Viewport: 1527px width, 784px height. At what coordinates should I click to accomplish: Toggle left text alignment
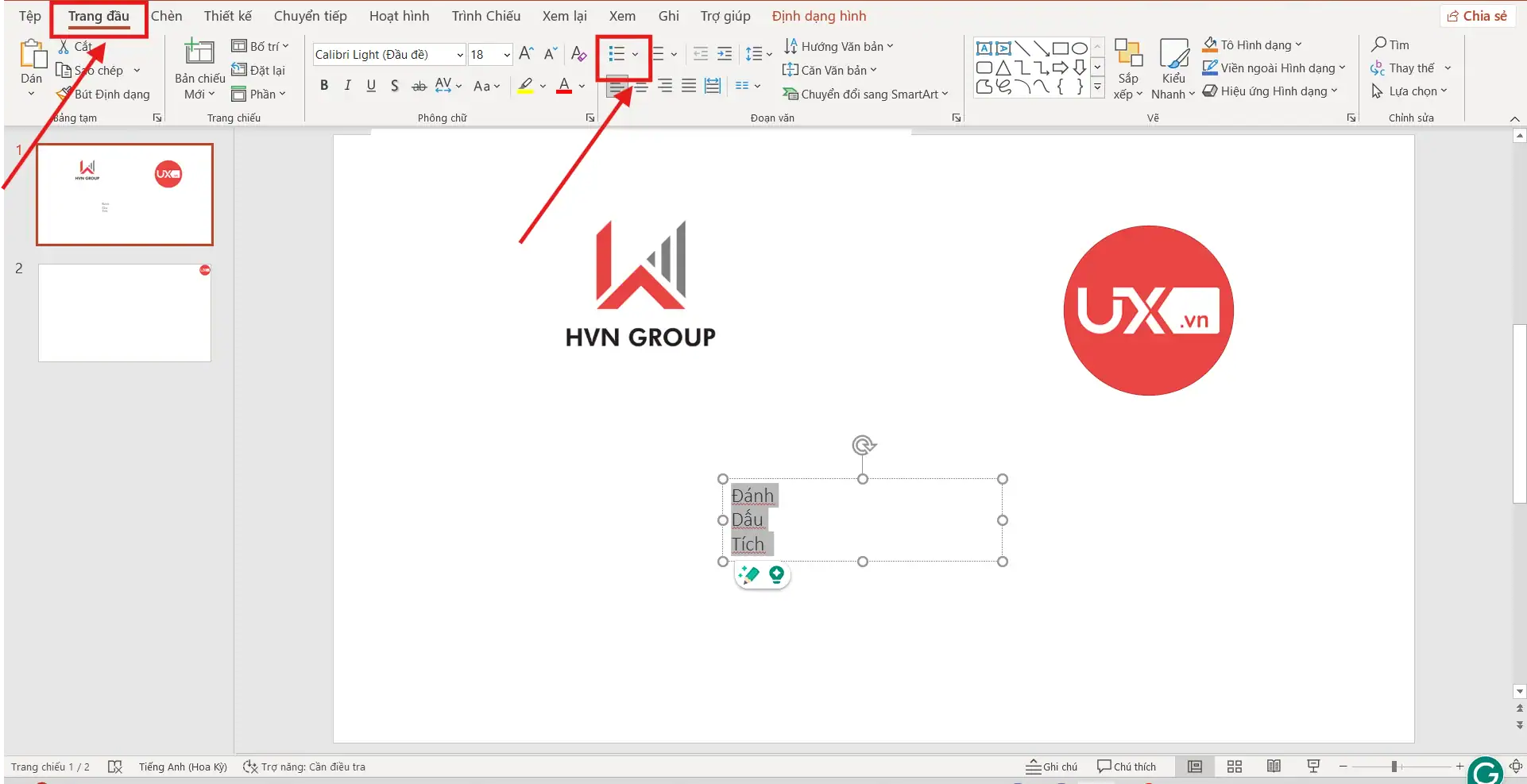[617, 86]
